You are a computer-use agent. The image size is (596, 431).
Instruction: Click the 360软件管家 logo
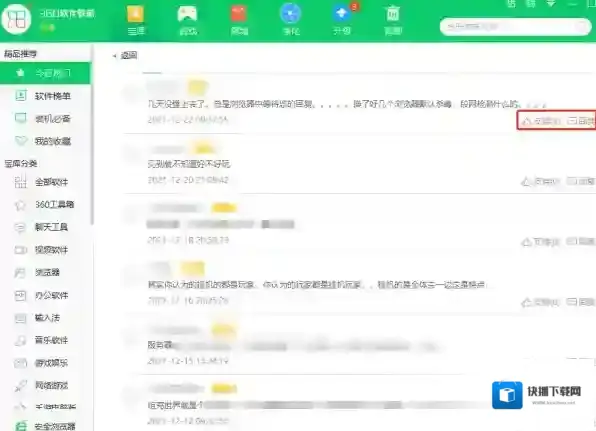[16, 19]
